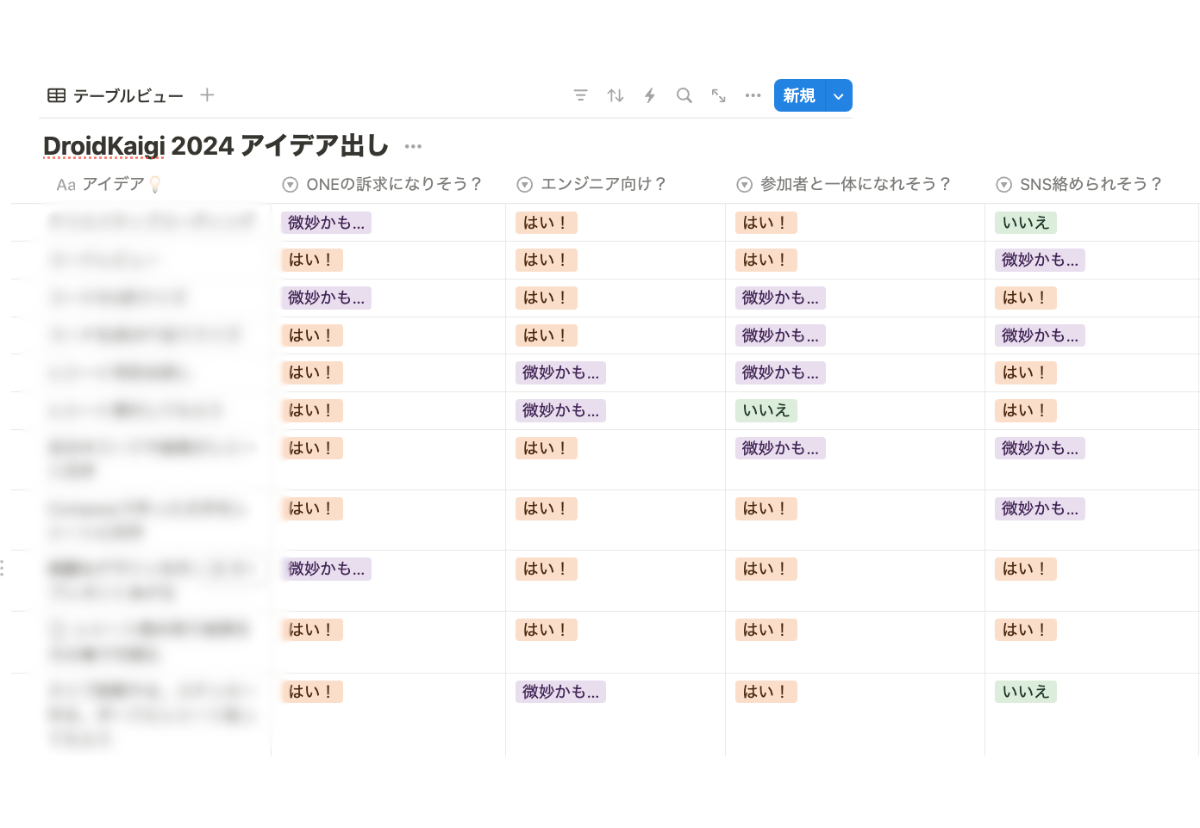Open the SNS絡められそう？ column header

click(1080, 184)
